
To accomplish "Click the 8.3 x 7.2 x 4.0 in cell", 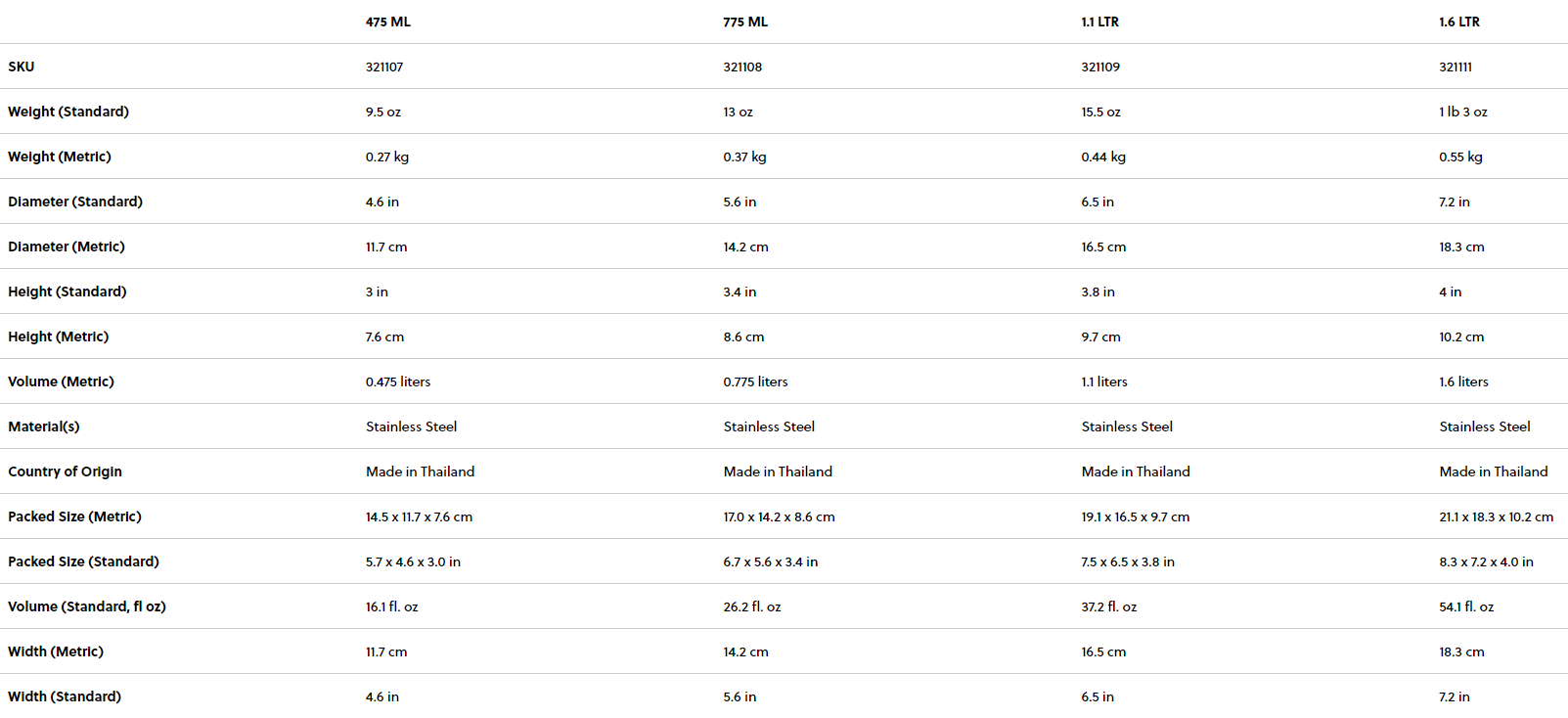I will coord(1486,561).
